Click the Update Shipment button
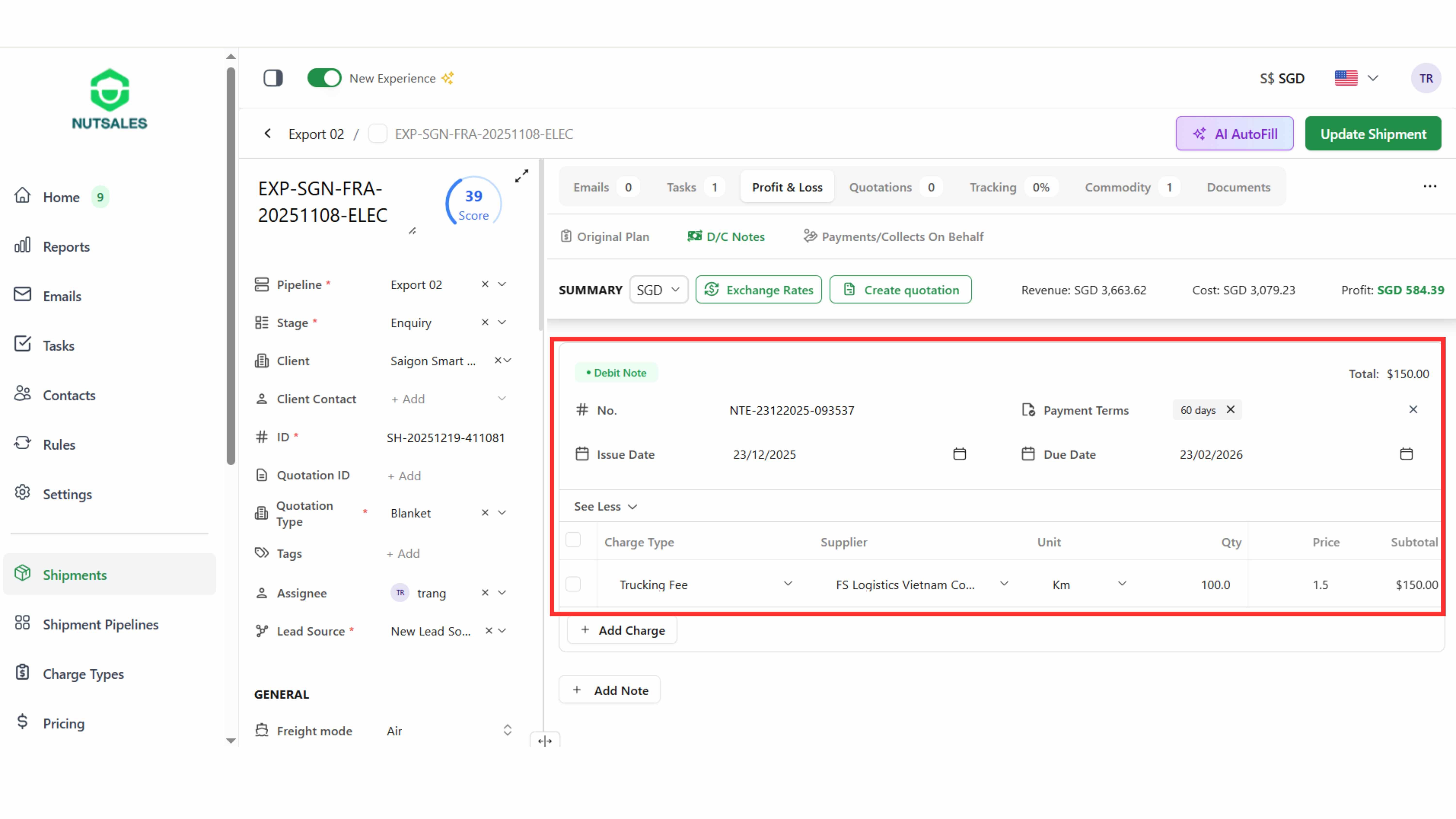The width and height of the screenshot is (1456, 819). 1373,134
